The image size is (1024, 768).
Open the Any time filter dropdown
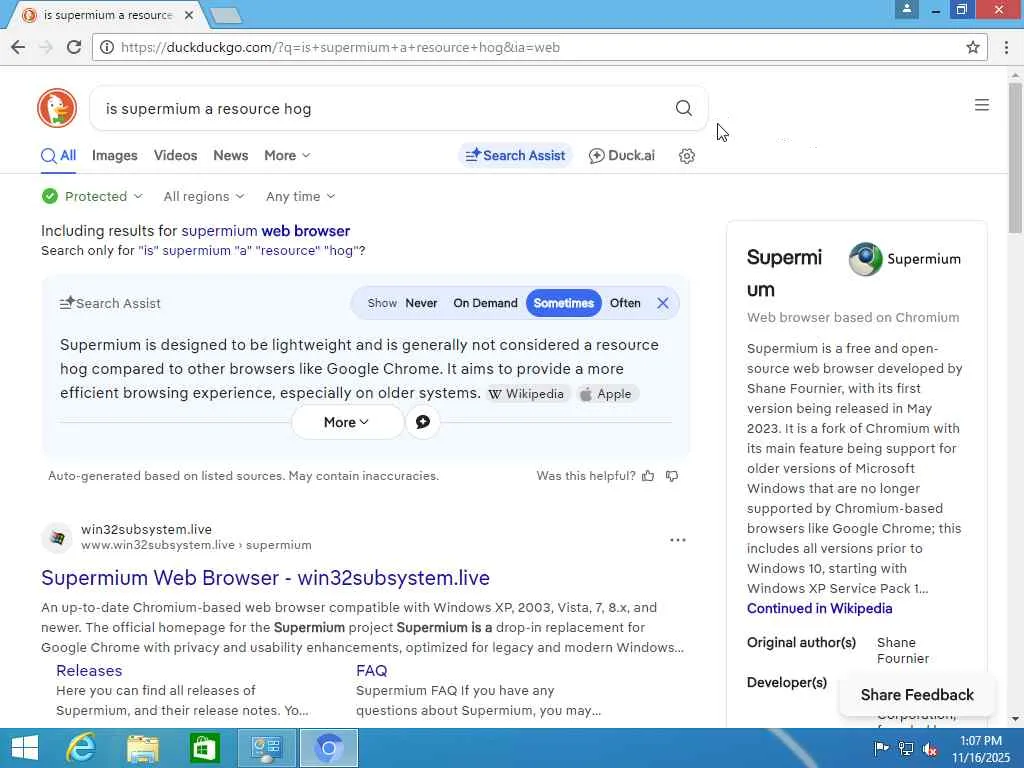point(300,196)
